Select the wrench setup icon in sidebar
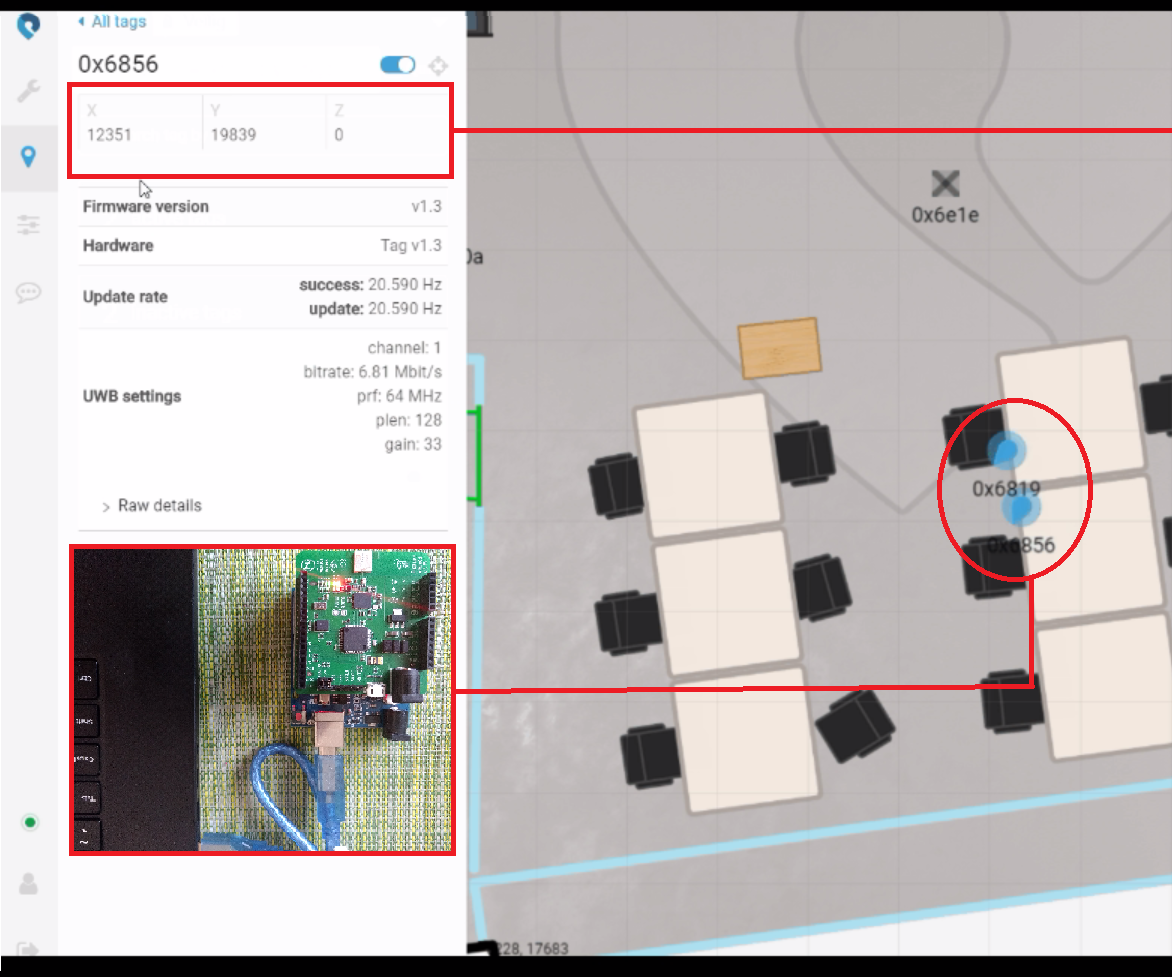The image size is (1172, 977). coord(28,91)
